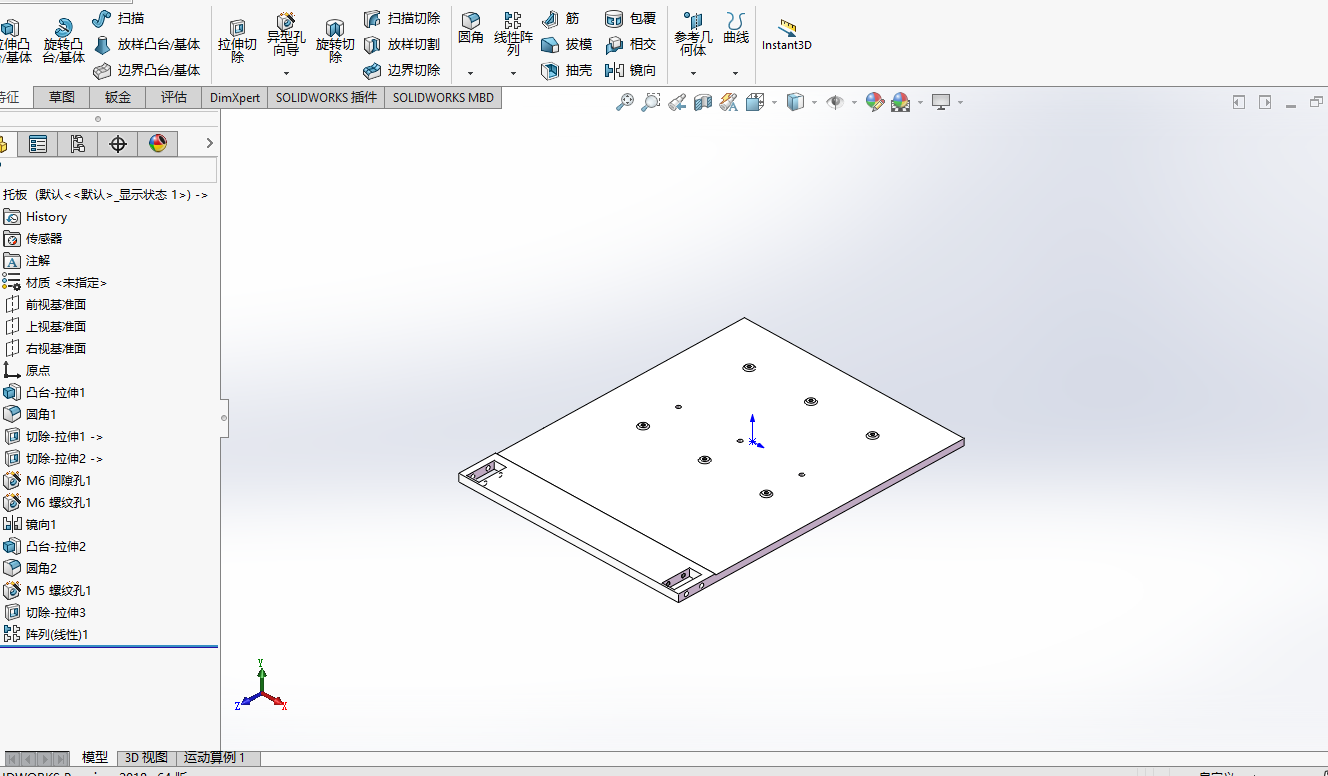1328x776 pixels.
Task: Open the Apply Scene dropdown arrow
Action: coord(919,102)
